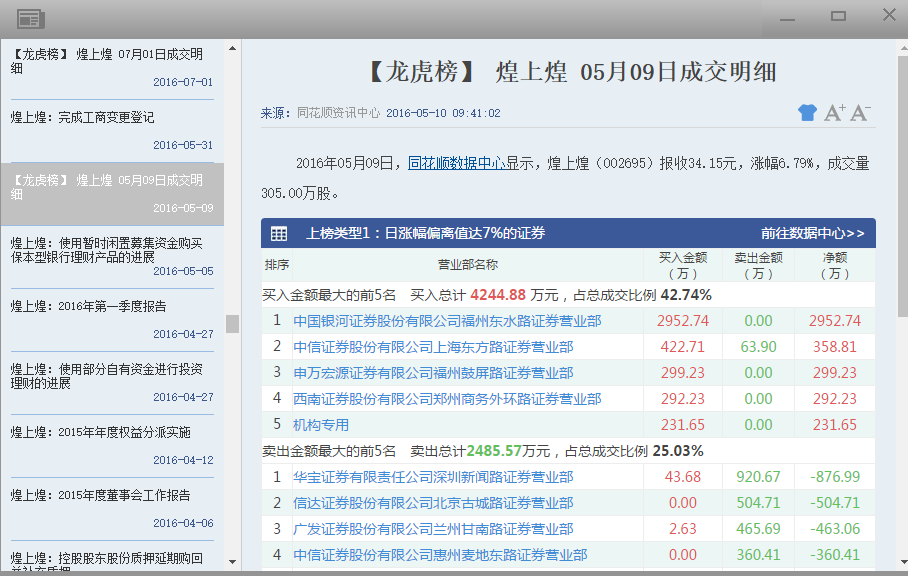Open 信达证券北京古城路证券营业部 link
The height and width of the screenshot is (576, 908).
[433, 503]
